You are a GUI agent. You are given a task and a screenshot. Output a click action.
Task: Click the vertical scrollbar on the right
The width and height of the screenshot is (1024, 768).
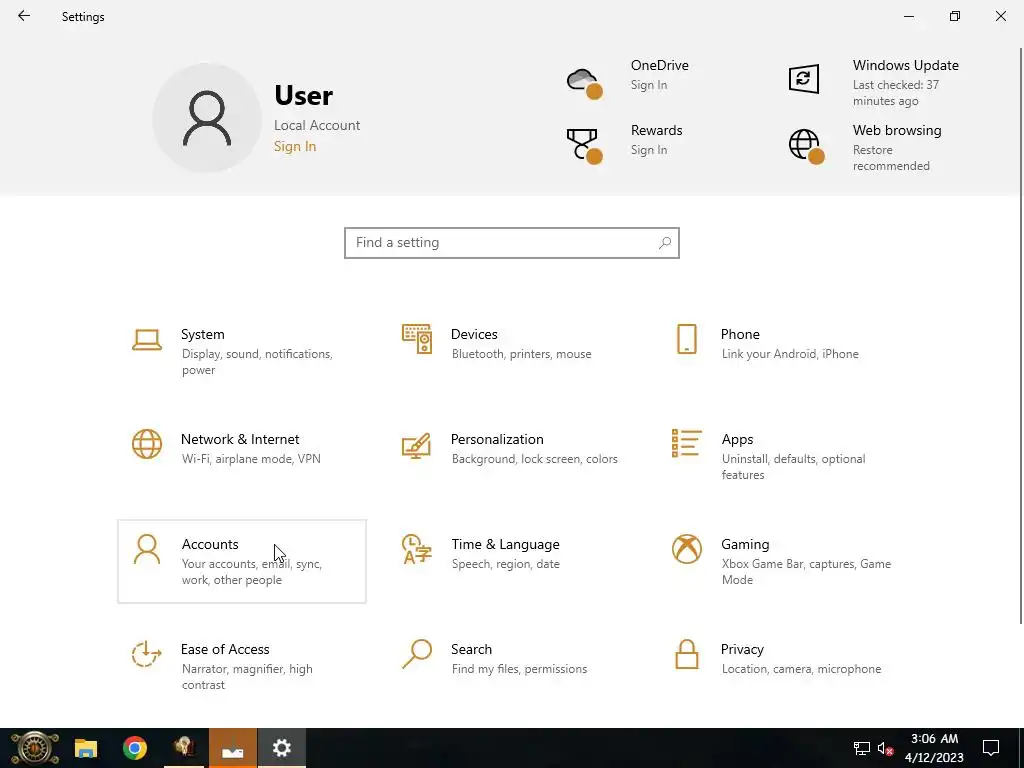coord(1020,334)
